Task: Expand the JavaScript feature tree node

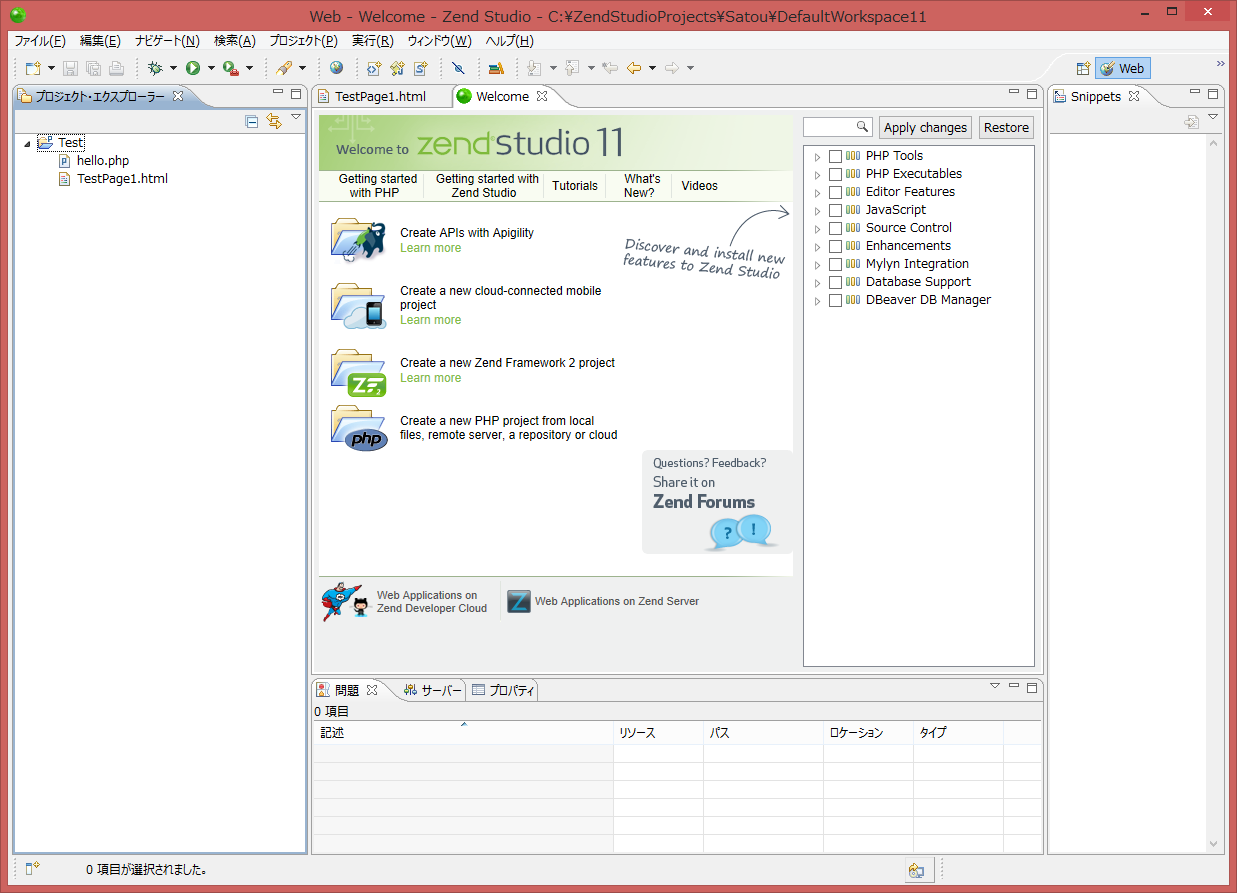Action: 817,210
